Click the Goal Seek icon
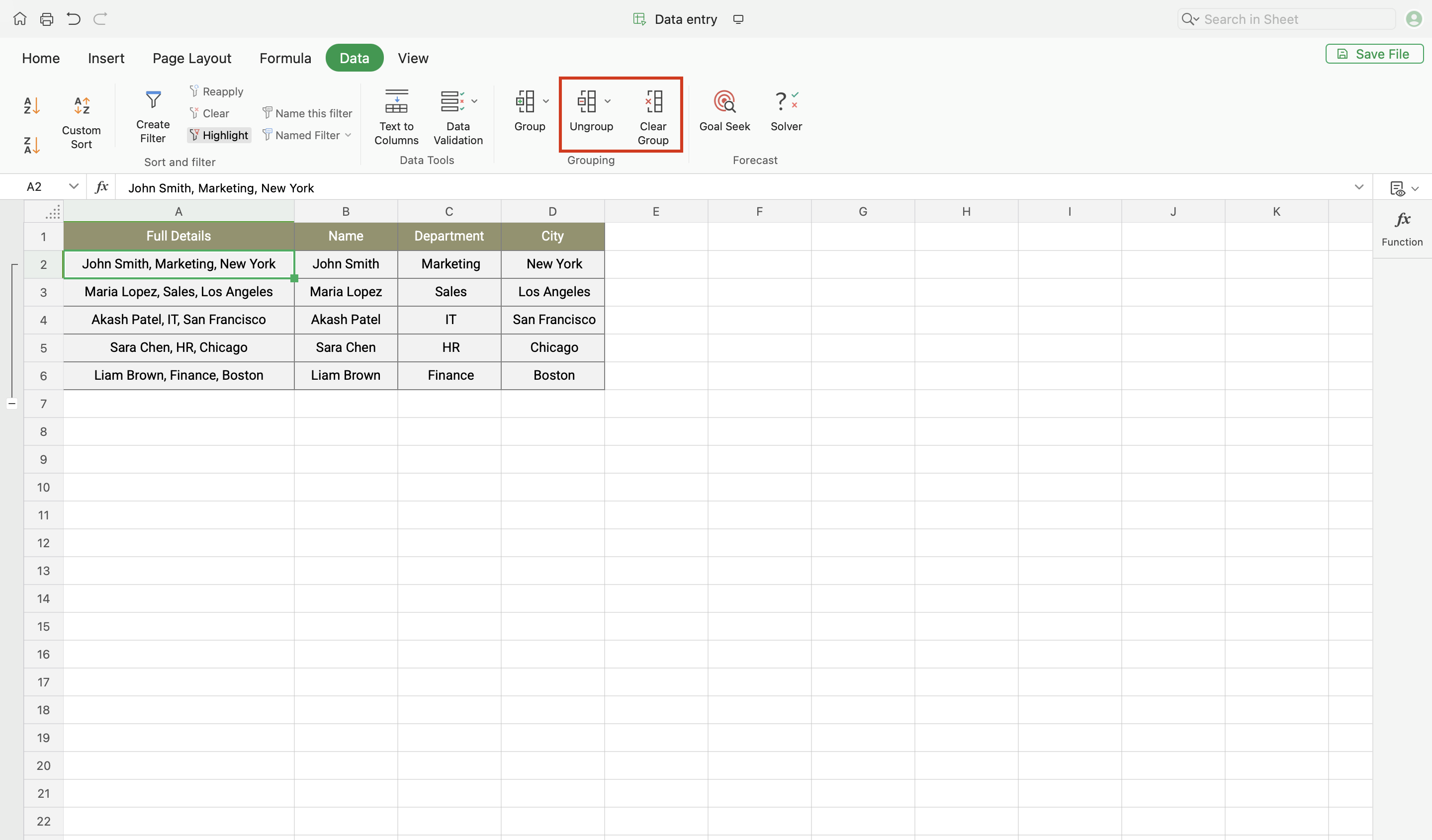This screenshot has height=840, width=1432. point(724,102)
